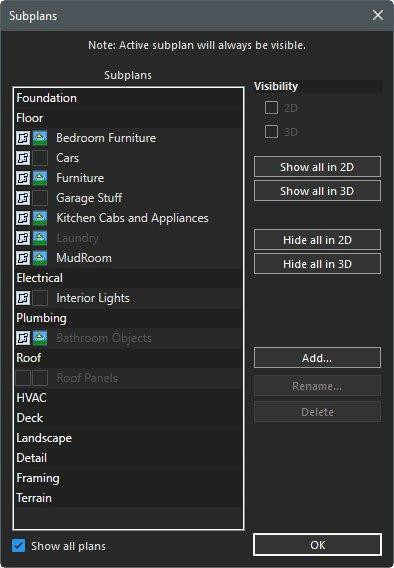The image size is (394, 568).
Task: Enable 3D visibility box for Garage Stuff
Action: (x=40, y=198)
